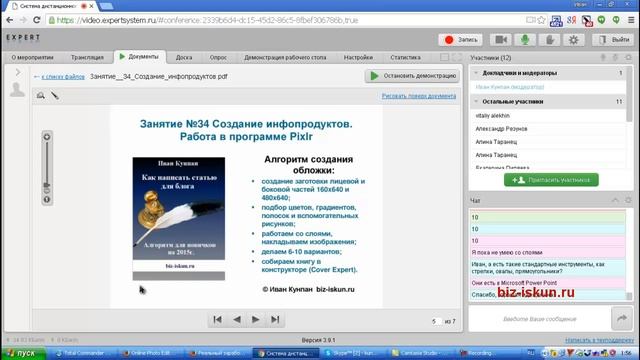This screenshot has height=360, width=640.
Task: Click the browser address bar
Action: [286, 20]
